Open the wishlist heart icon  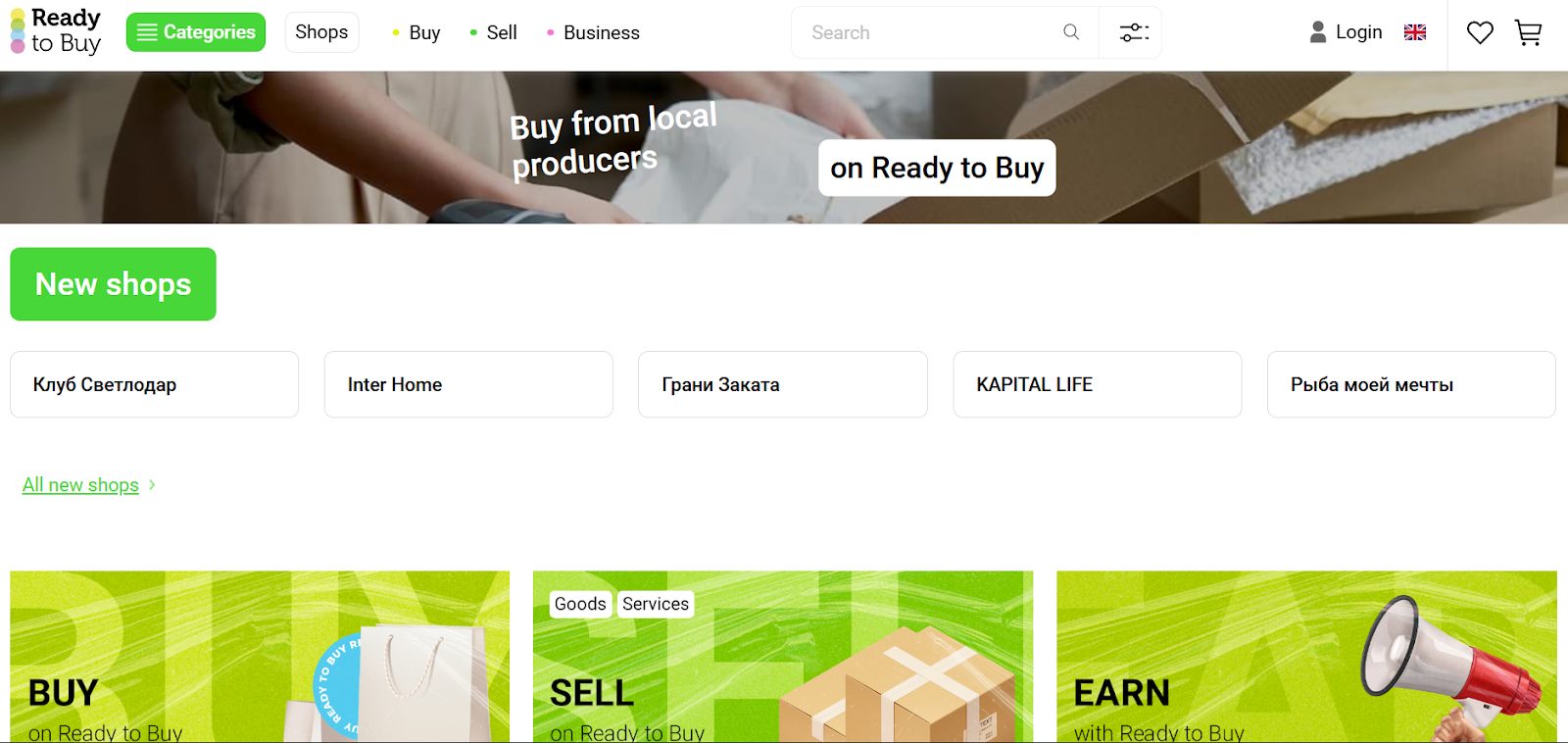(x=1480, y=32)
